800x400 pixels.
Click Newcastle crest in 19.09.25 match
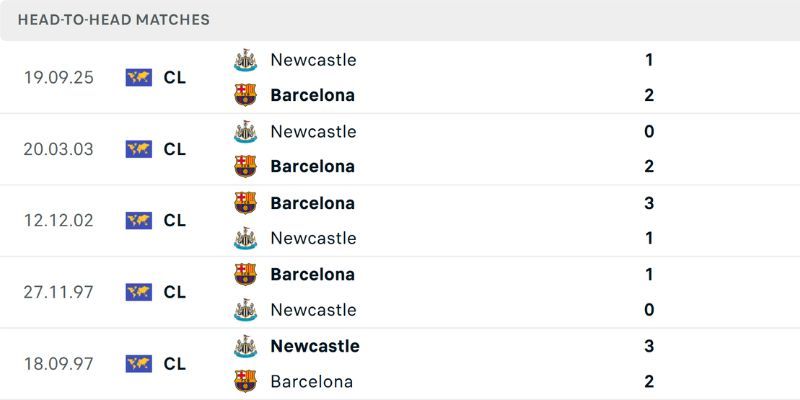[x=245, y=60]
